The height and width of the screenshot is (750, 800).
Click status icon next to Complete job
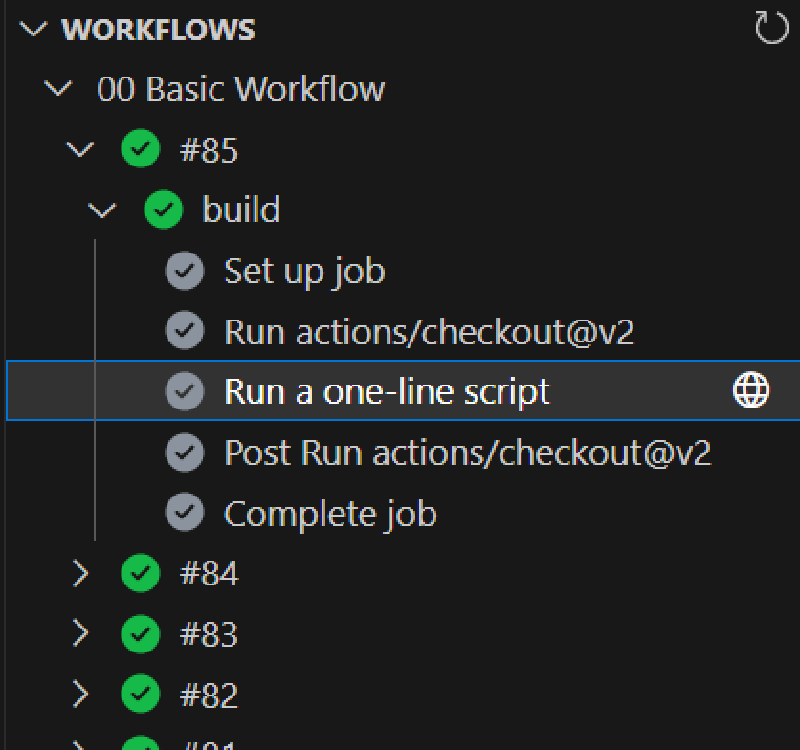pos(184,513)
